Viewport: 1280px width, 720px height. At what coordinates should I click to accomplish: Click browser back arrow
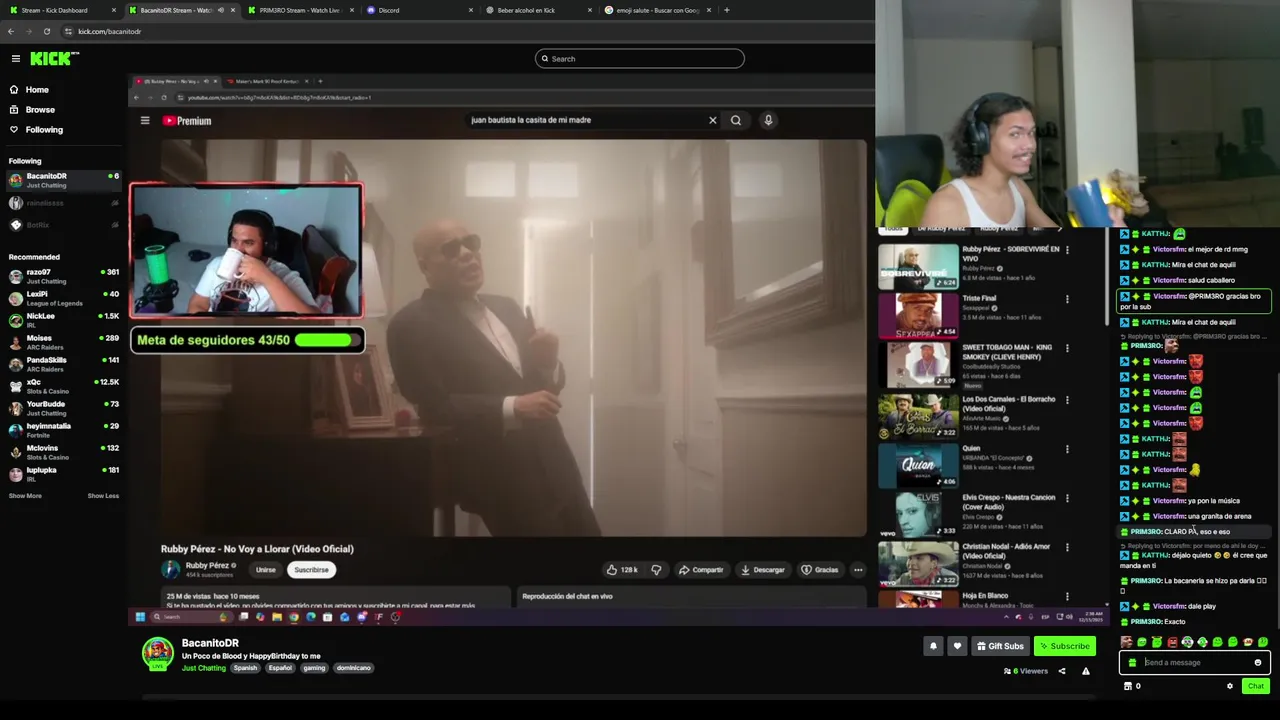11,31
